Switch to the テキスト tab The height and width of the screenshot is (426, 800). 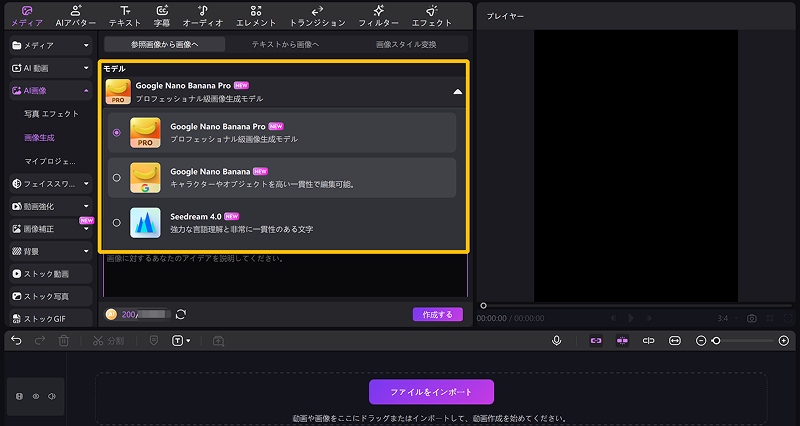125,16
